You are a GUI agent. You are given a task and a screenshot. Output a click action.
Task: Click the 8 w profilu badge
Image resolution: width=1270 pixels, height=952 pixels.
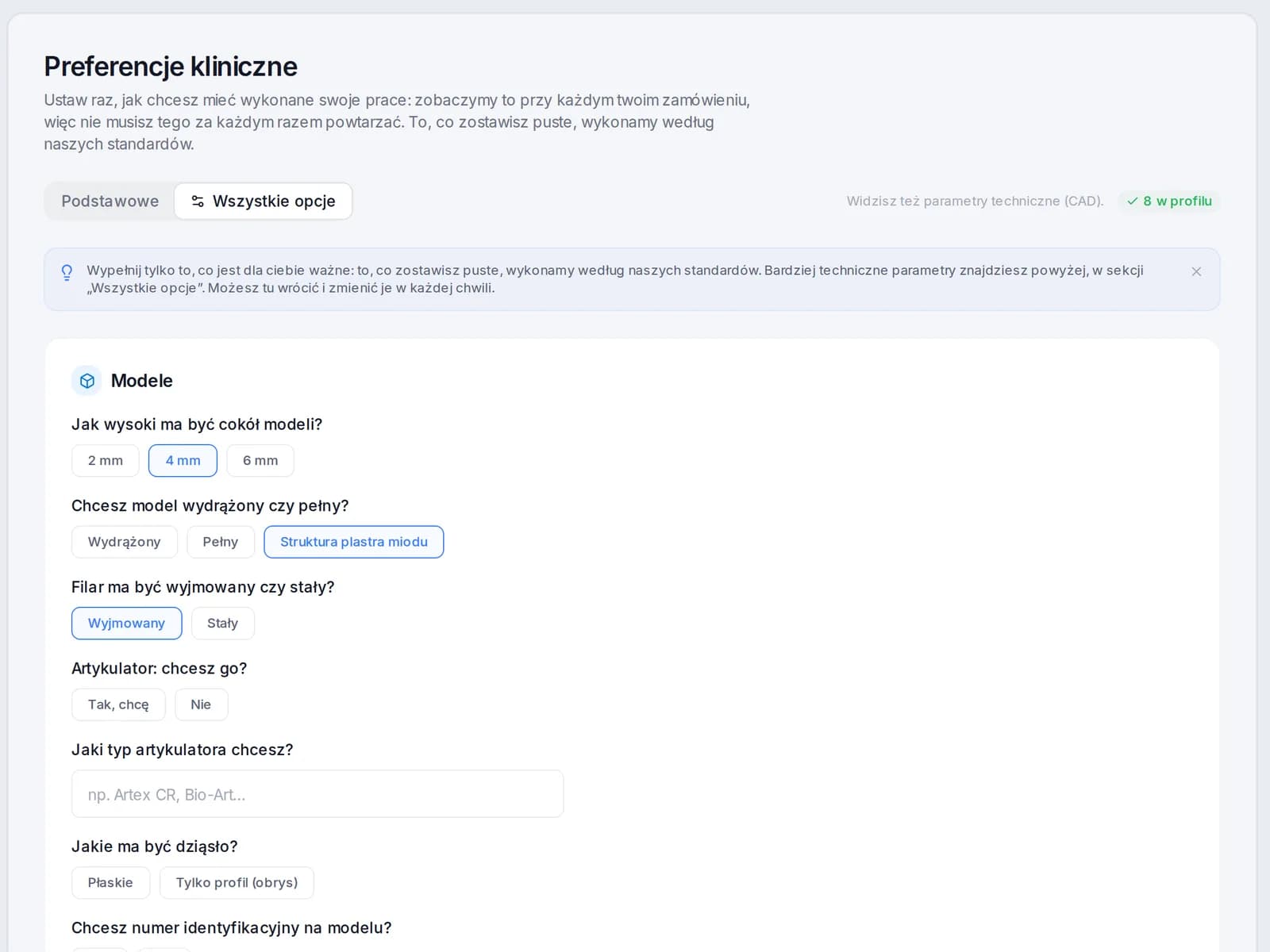point(1169,202)
